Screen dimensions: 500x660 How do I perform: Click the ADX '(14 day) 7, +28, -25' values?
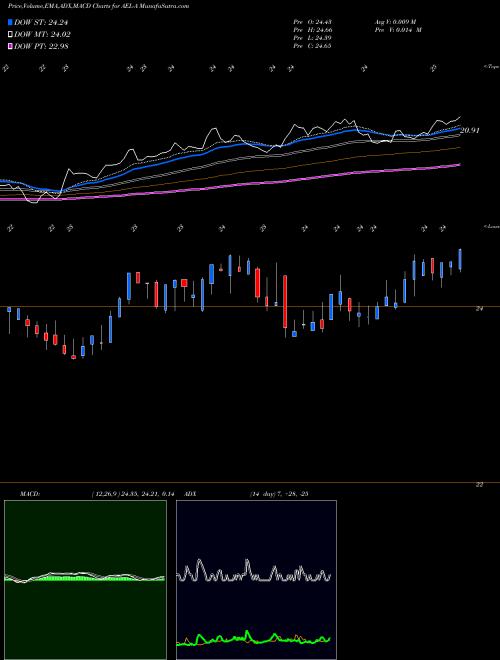coord(279,494)
